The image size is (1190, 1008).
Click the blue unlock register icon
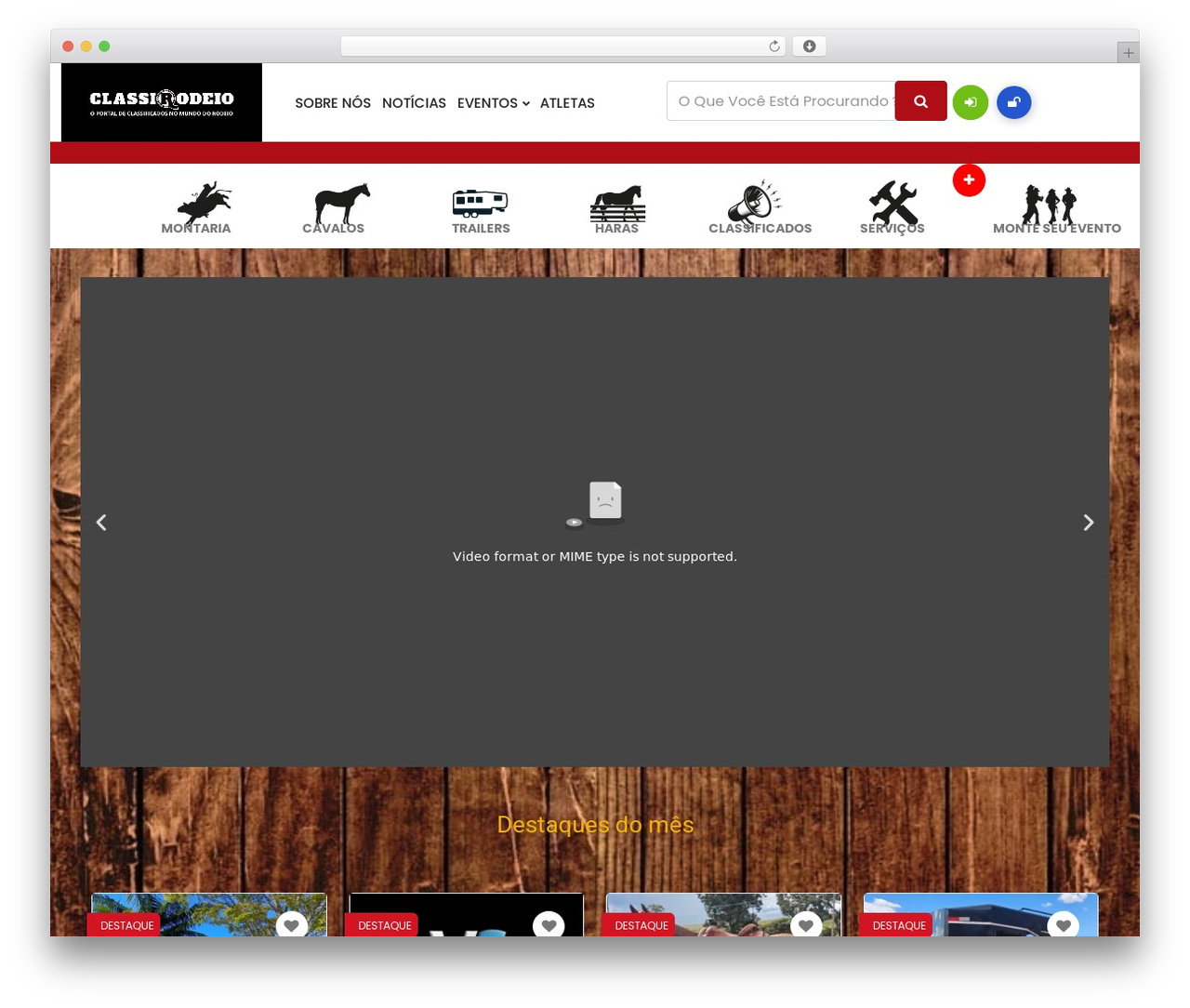point(1014,102)
